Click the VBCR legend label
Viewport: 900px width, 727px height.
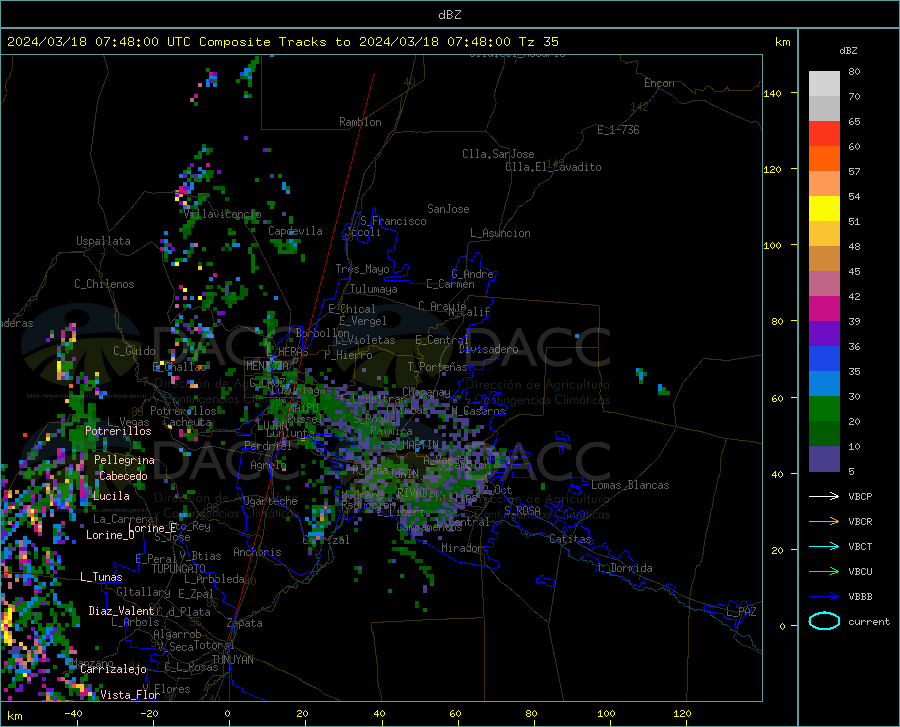click(860, 521)
